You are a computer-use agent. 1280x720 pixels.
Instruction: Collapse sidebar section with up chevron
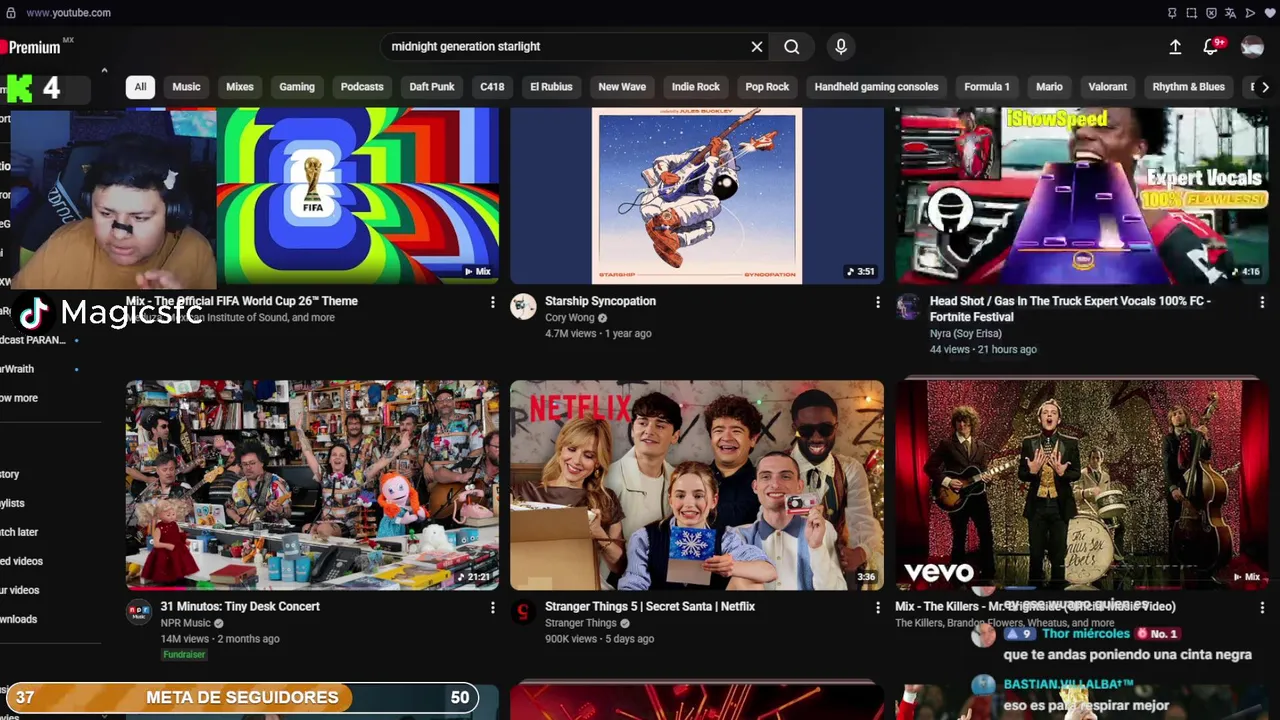[104, 71]
